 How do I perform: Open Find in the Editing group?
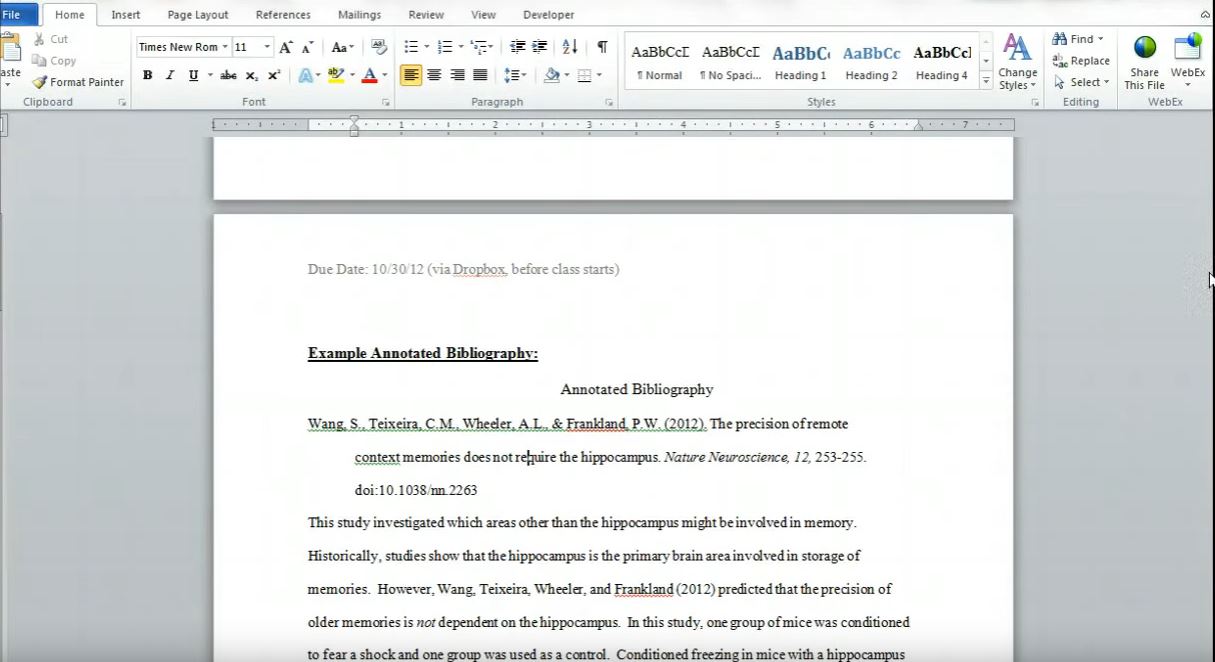click(1077, 39)
